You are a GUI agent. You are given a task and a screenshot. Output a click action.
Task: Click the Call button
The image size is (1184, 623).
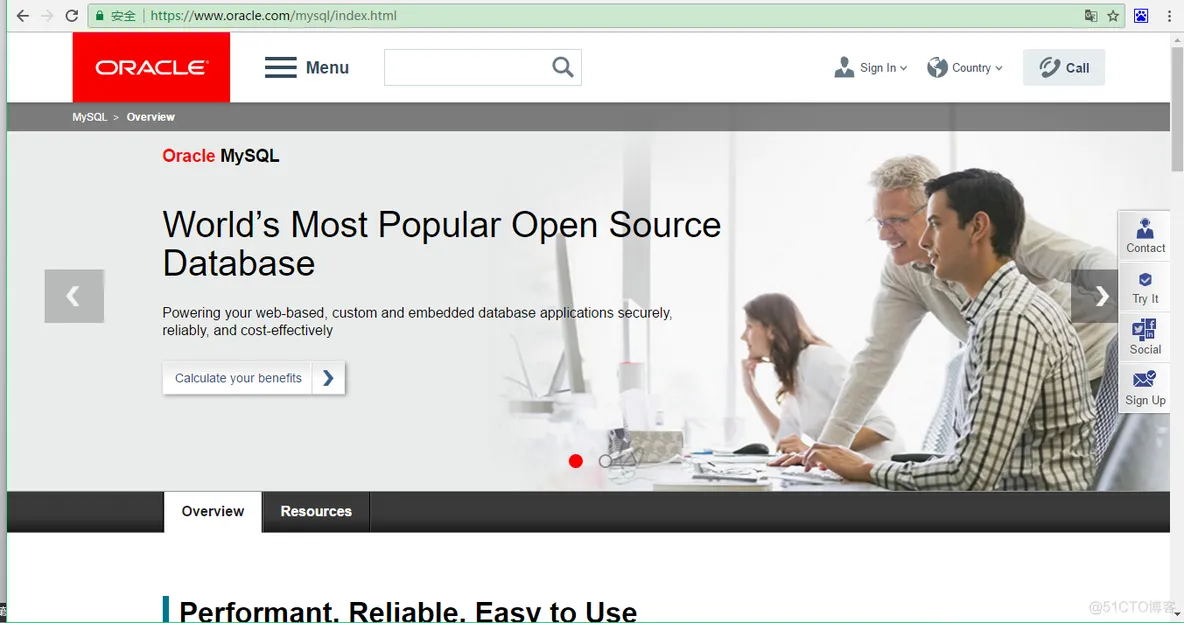pos(1064,67)
